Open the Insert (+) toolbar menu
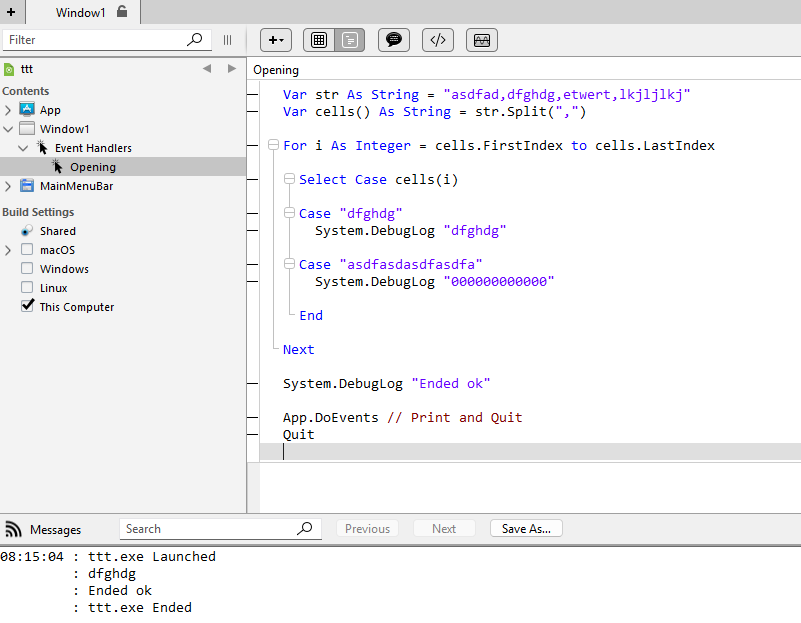This screenshot has height=623, width=801. tap(276, 40)
